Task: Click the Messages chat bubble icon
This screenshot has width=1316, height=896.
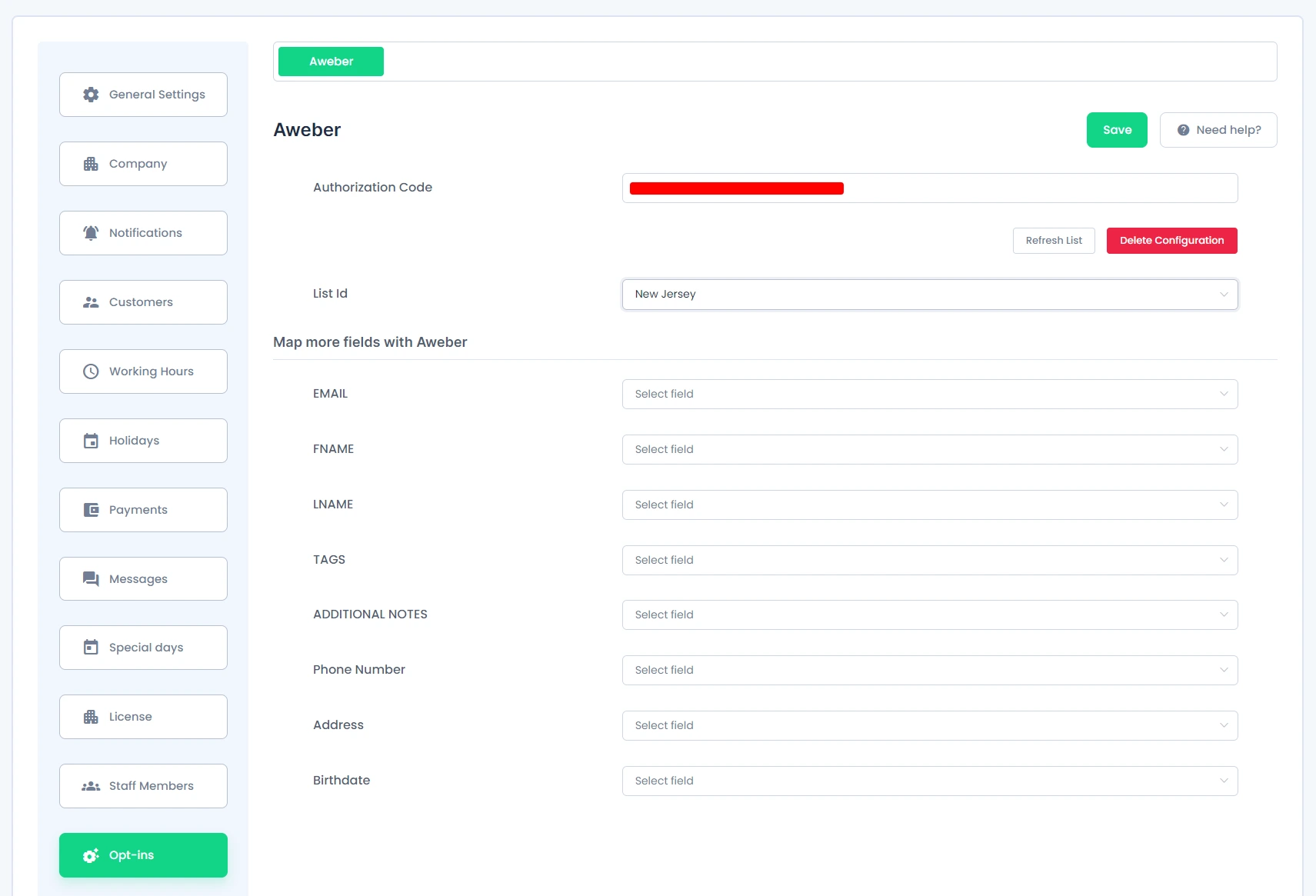Action: pyautogui.click(x=91, y=579)
